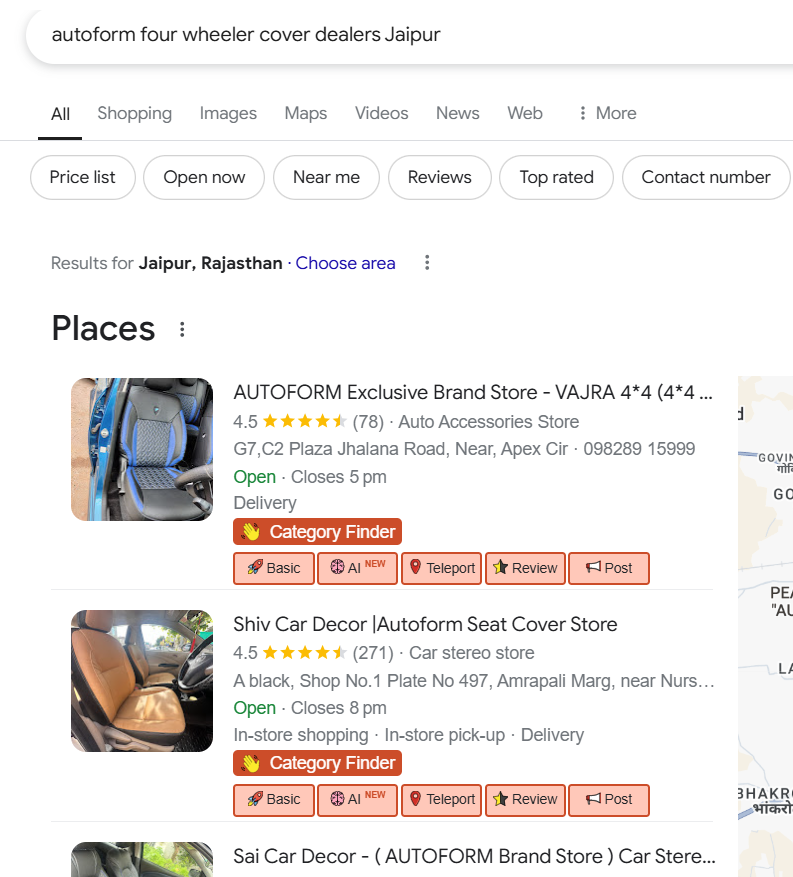
Task: Click the AI NEW button under AUTOFORM Exclusive store
Action: click(x=358, y=568)
